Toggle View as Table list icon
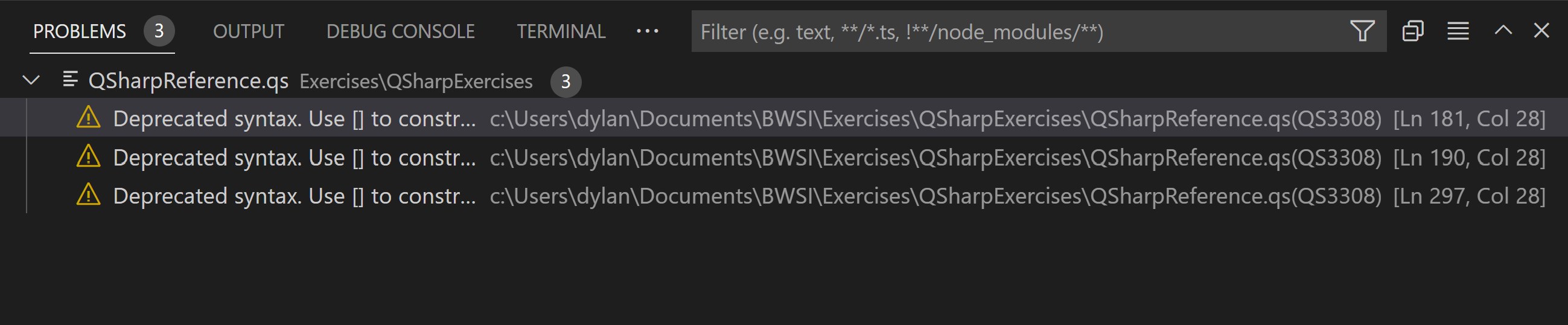Image resolution: width=1568 pixels, height=325 pixels. point(1458,31)
